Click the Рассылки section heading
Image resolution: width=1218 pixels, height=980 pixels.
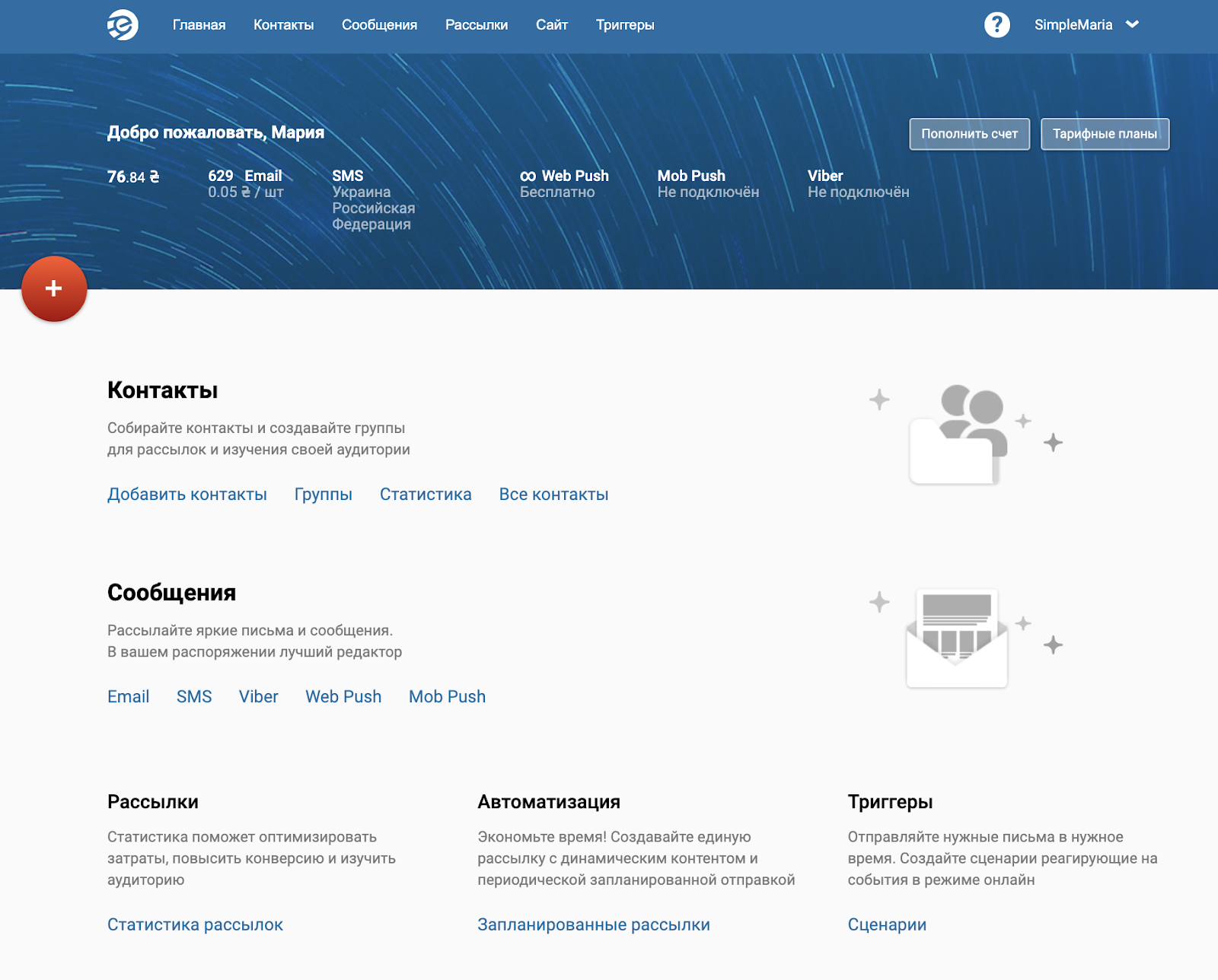pyautogui.click(x=153, y=802)
